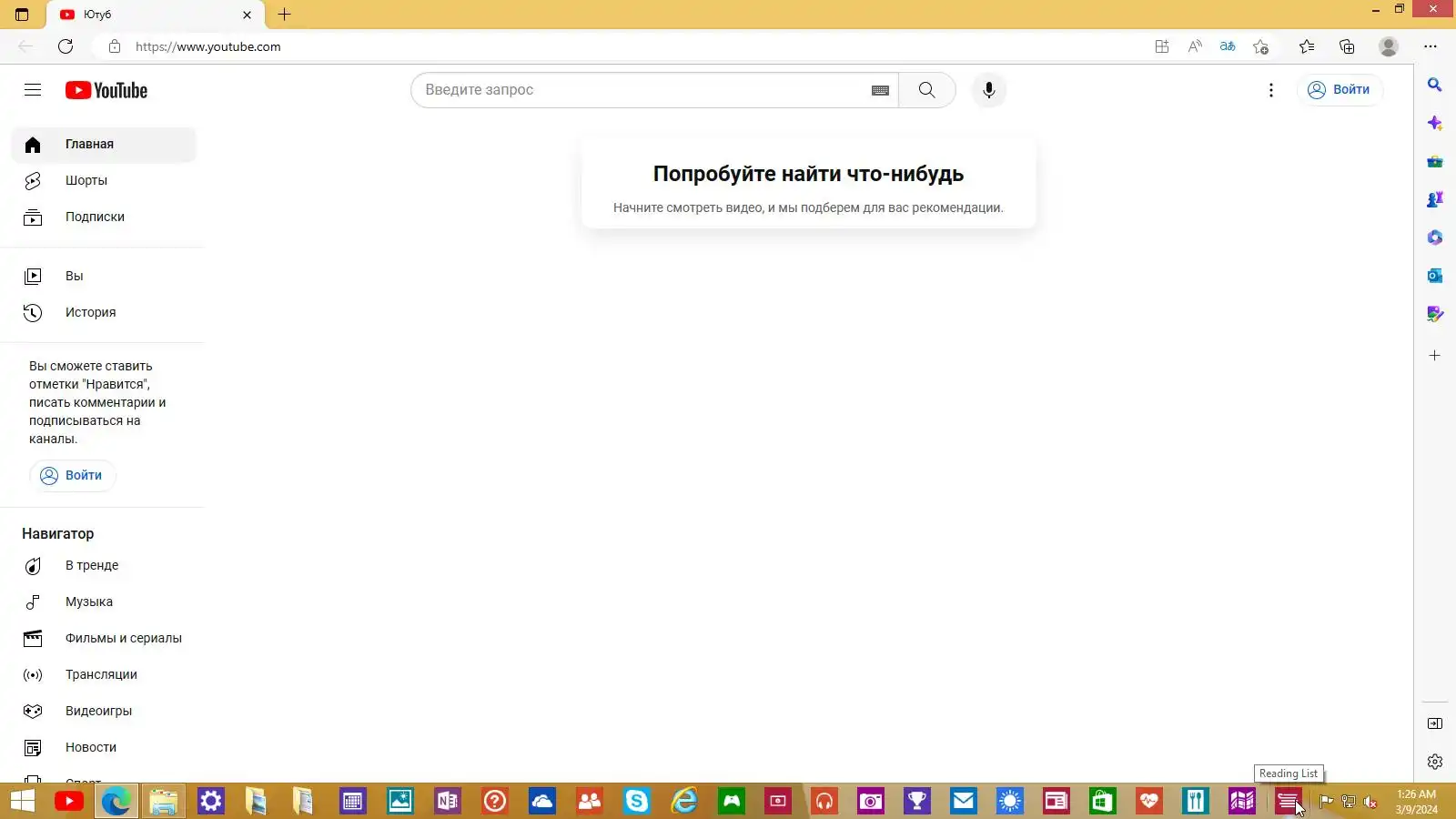Open 'В тренде' section
The width and height of the screenshot is (1456, 819).
tap(104, 566)
